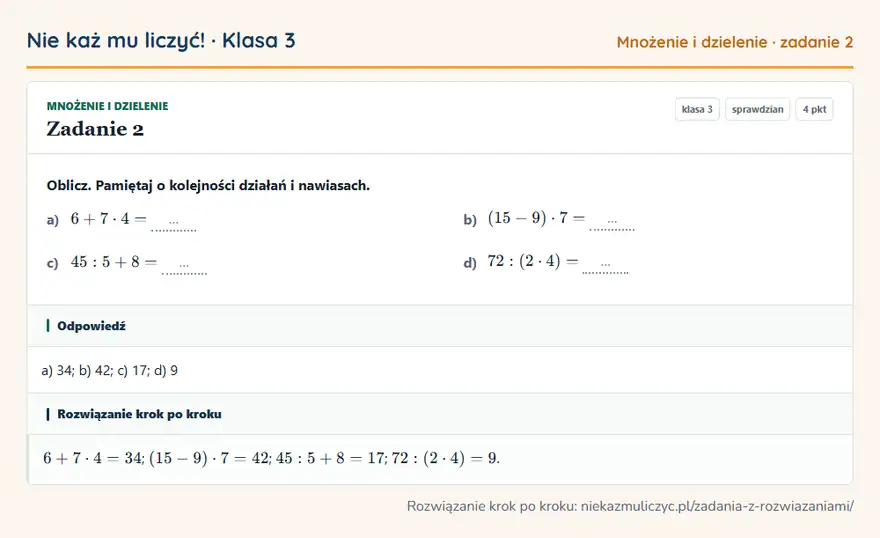The width and height of the screenshot is (880, 538).
Task: Click the answer blank for part c)
Action: coord(184,266)
